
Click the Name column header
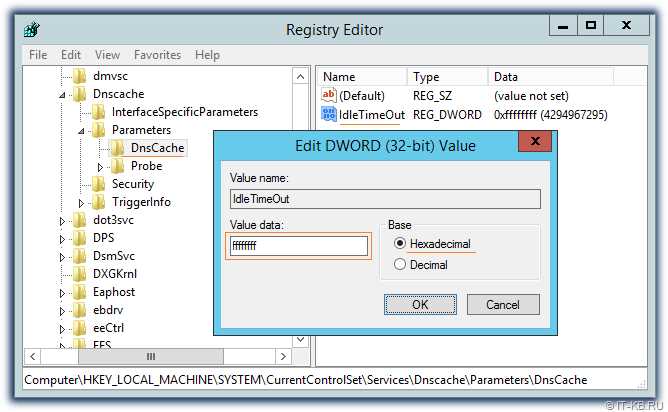click(x=363, y=77)
